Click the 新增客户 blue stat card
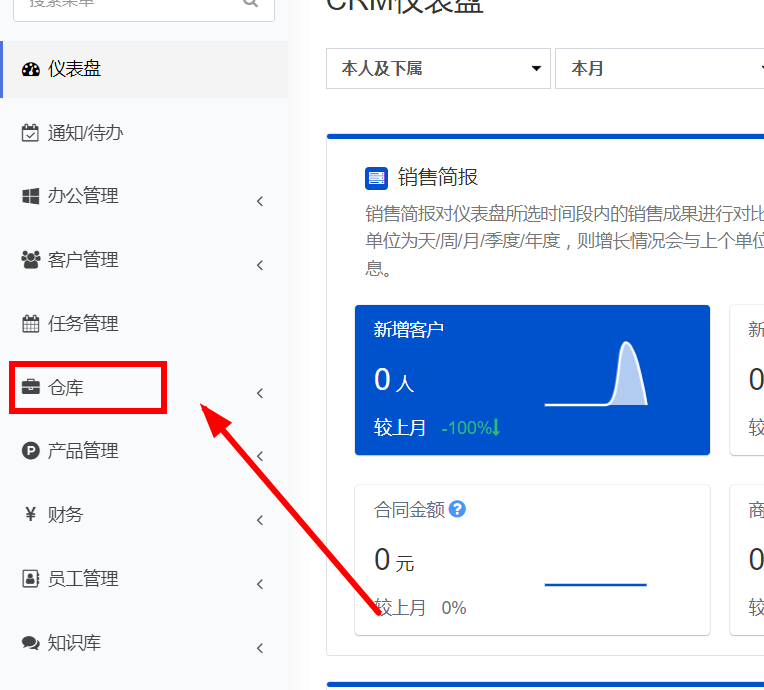 532,380
